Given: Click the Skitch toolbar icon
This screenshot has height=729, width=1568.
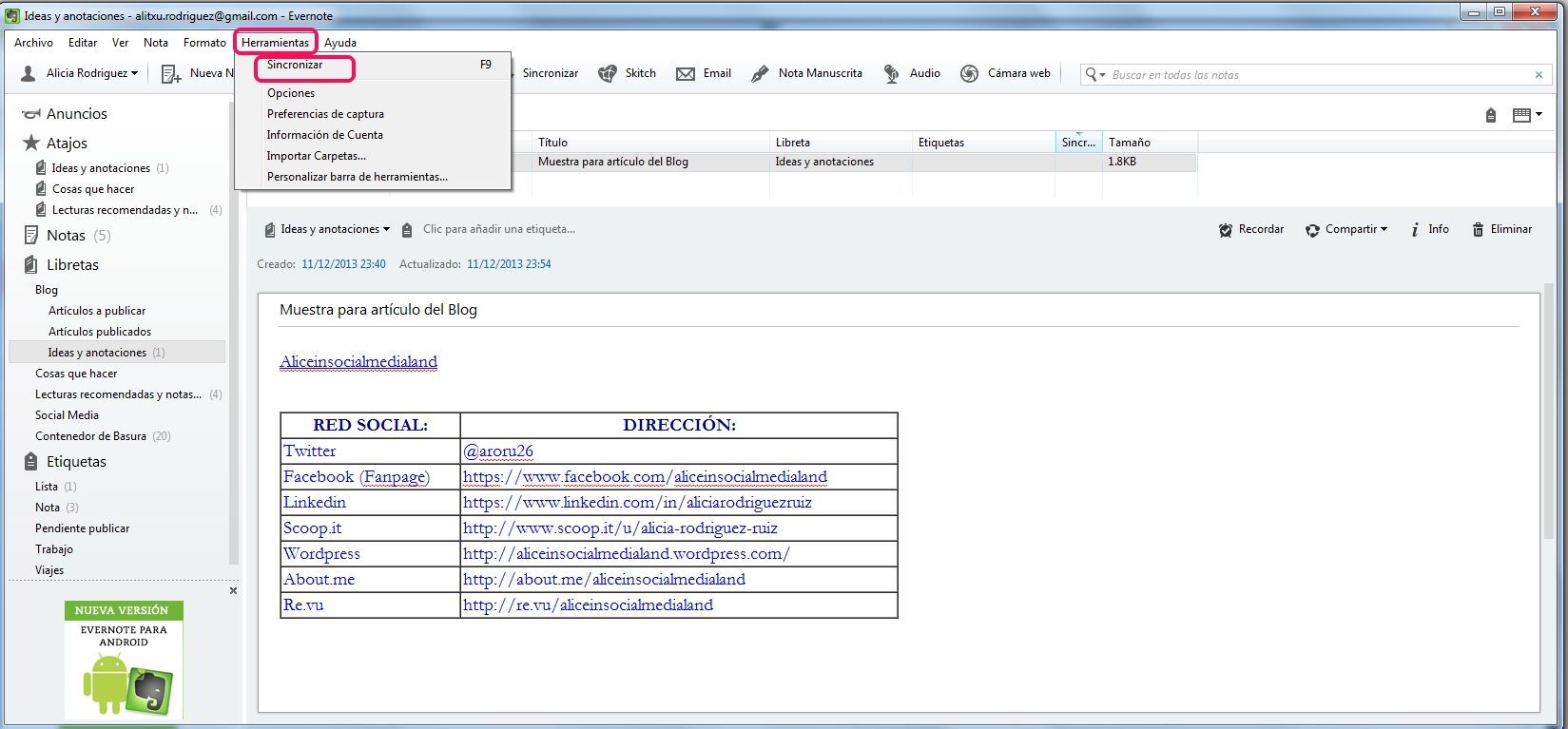Looking at the screenshot, I should coord(607,73).
